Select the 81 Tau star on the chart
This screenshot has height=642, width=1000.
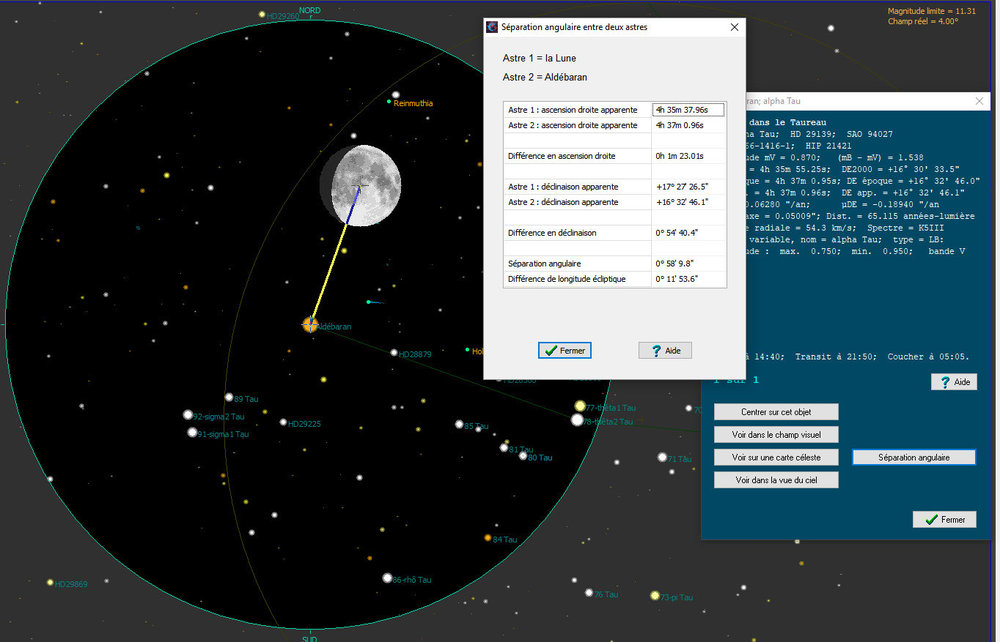pyautogui.click(x=503, y=448)
